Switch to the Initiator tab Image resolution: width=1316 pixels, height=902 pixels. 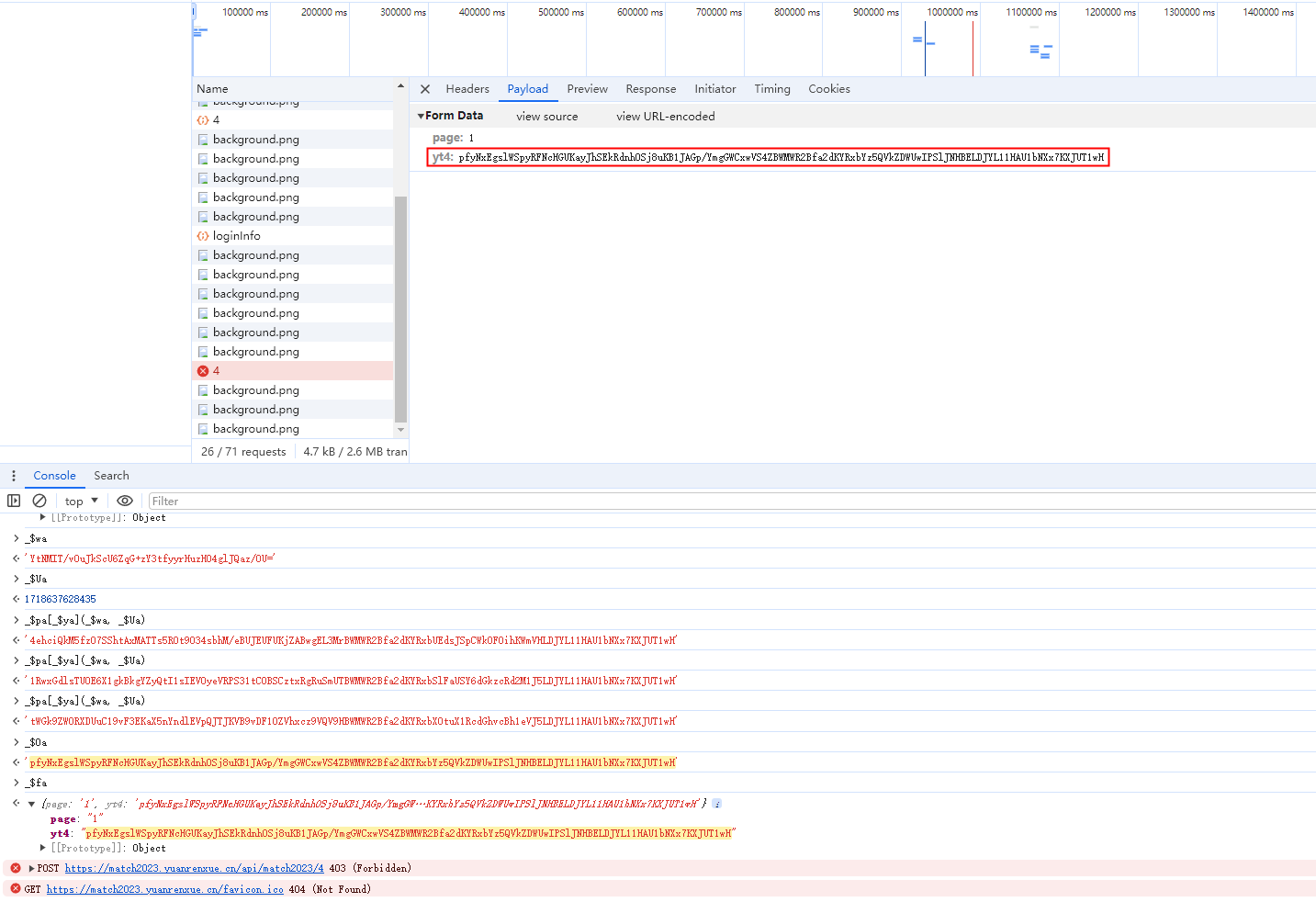(x=714, y=89)
